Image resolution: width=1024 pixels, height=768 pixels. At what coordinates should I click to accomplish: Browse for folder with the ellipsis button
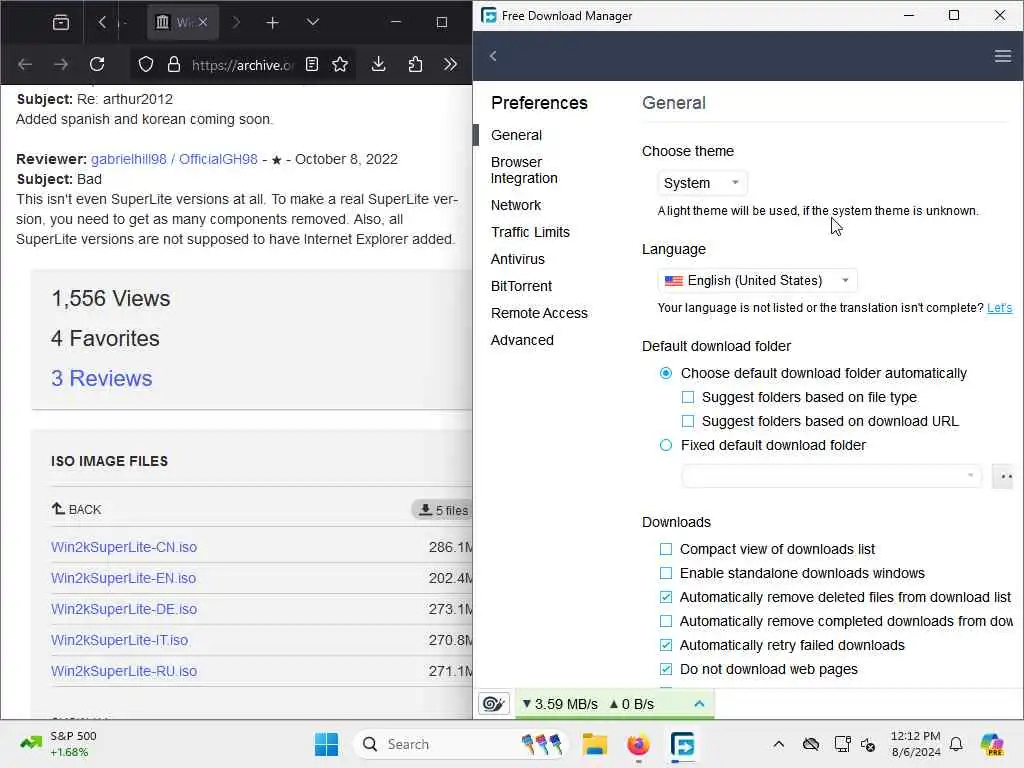coord(1002,476)
